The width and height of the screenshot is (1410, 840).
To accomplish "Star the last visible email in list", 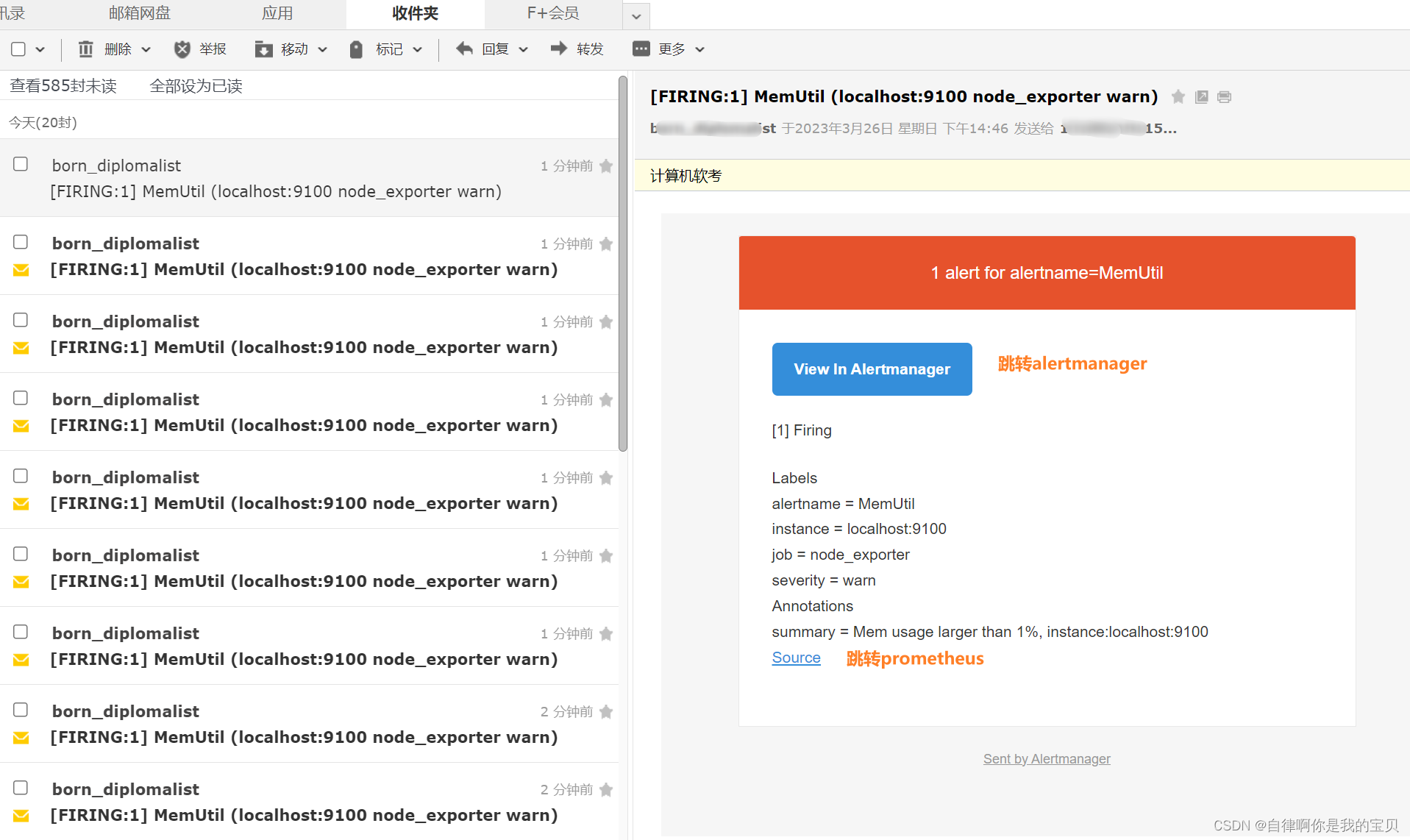I will pos(606,790).
